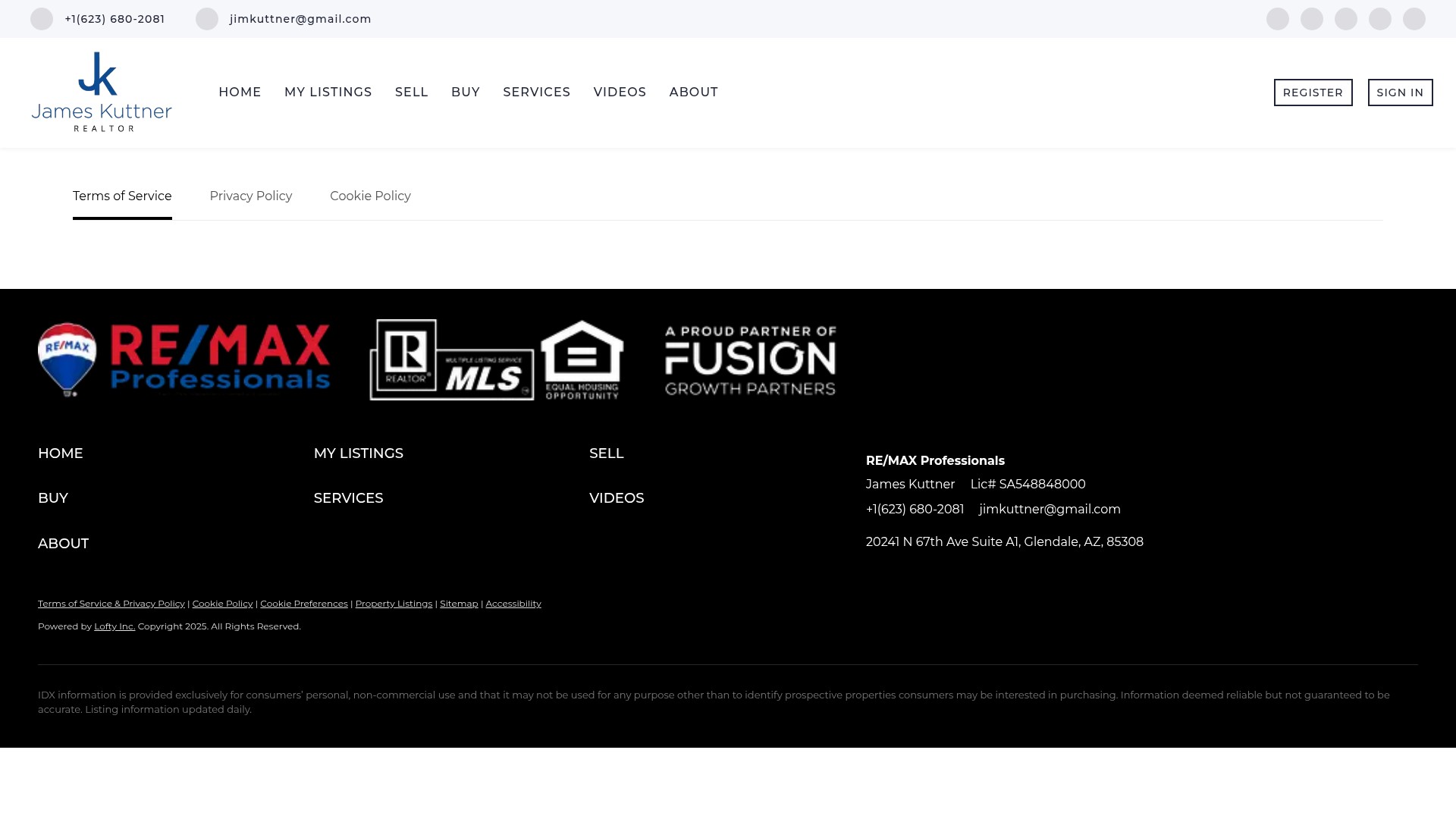Viewport: 1456px width, 819px height.
Task: Click the footer ABOUT link
Action: tap(64, 544)
